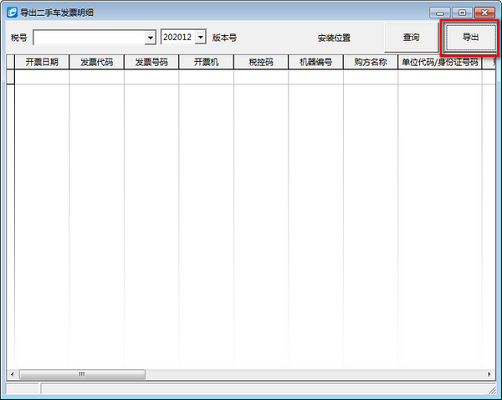
Task: Click the application icon in title bar
Action: 12,12
